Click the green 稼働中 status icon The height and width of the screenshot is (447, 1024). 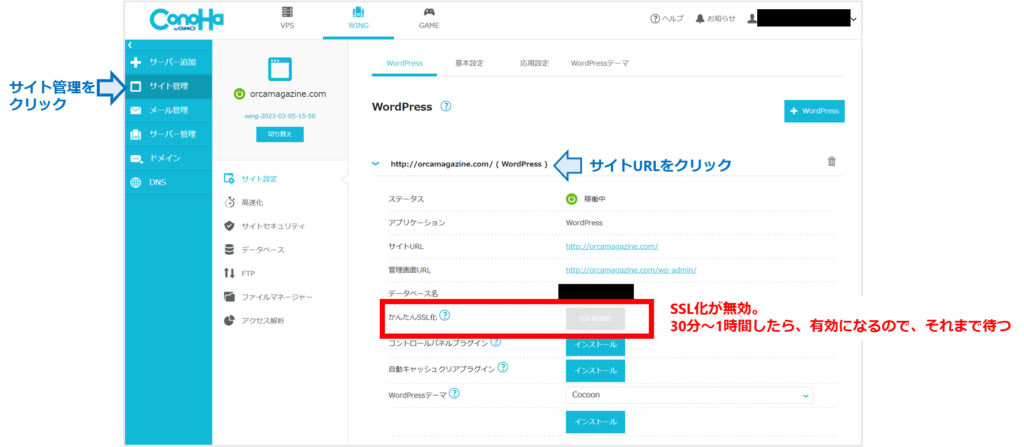tap(571, 199)
